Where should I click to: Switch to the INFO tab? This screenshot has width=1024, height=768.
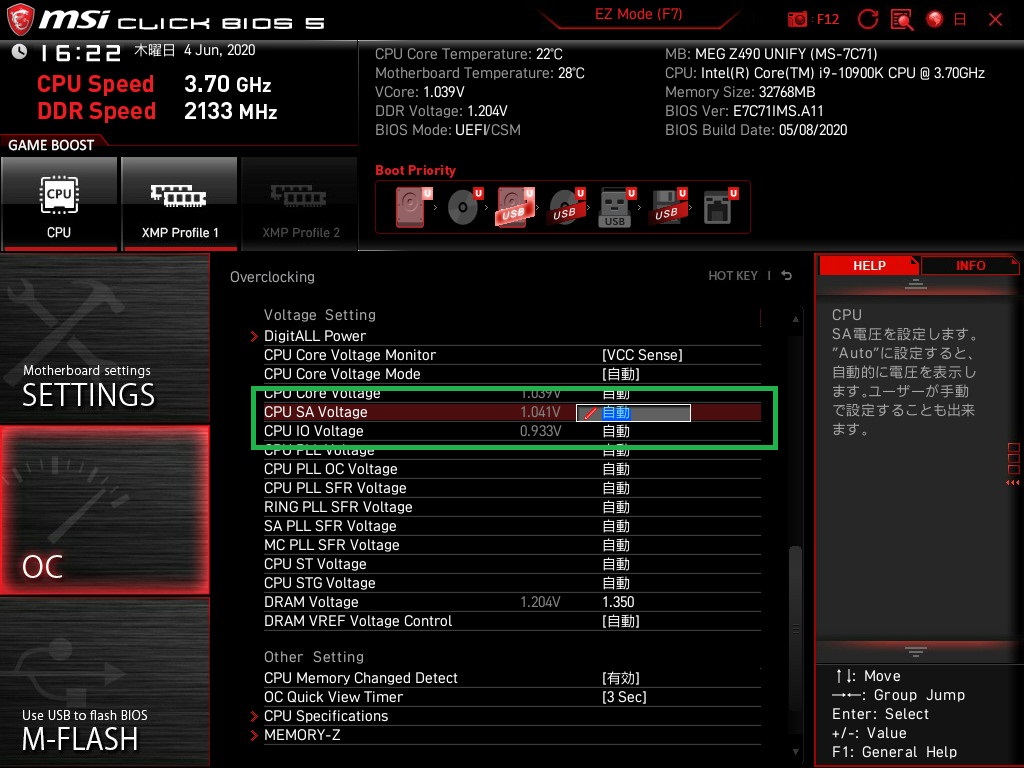point(970,266)
